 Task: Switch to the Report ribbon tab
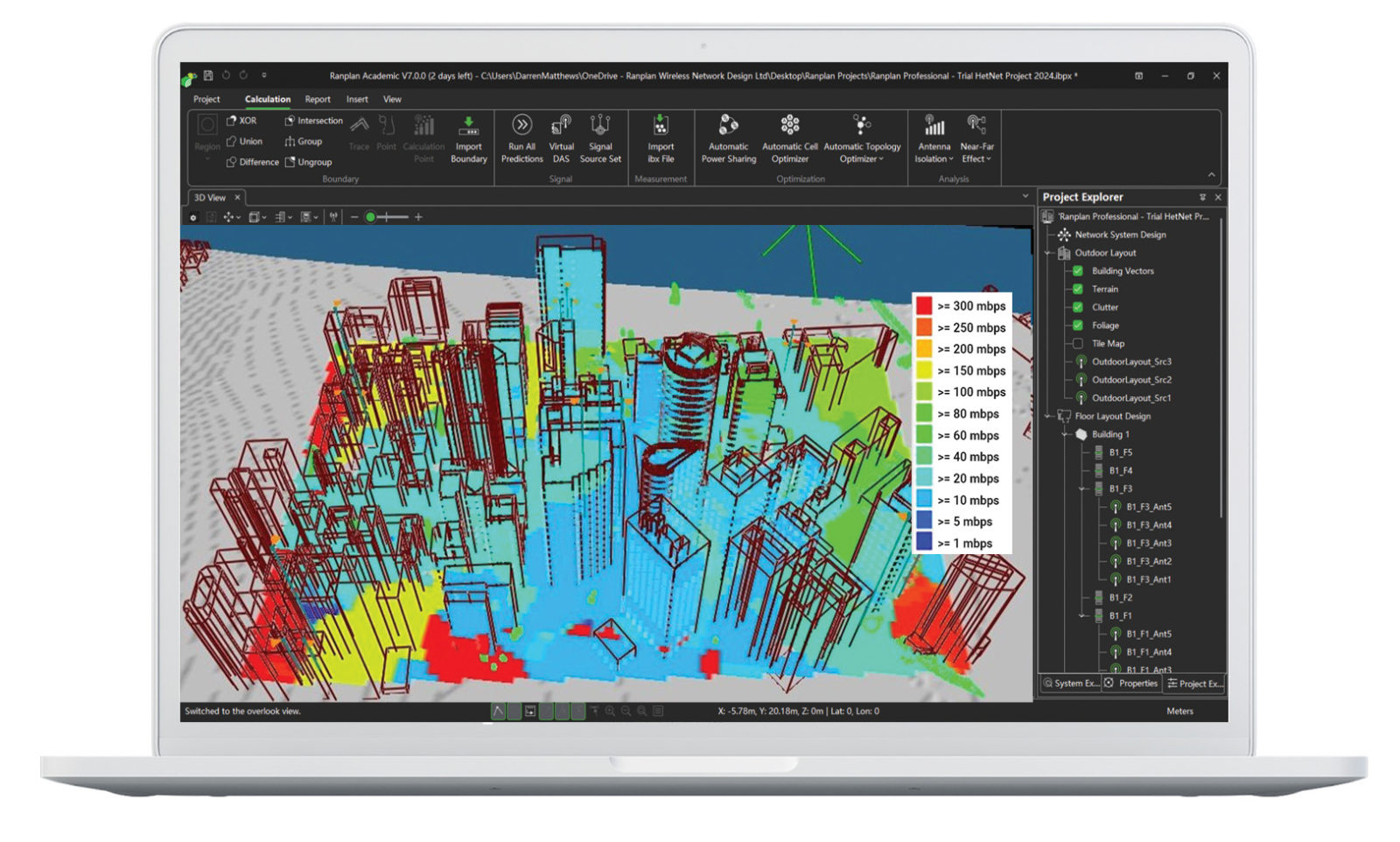click(318, 99)
